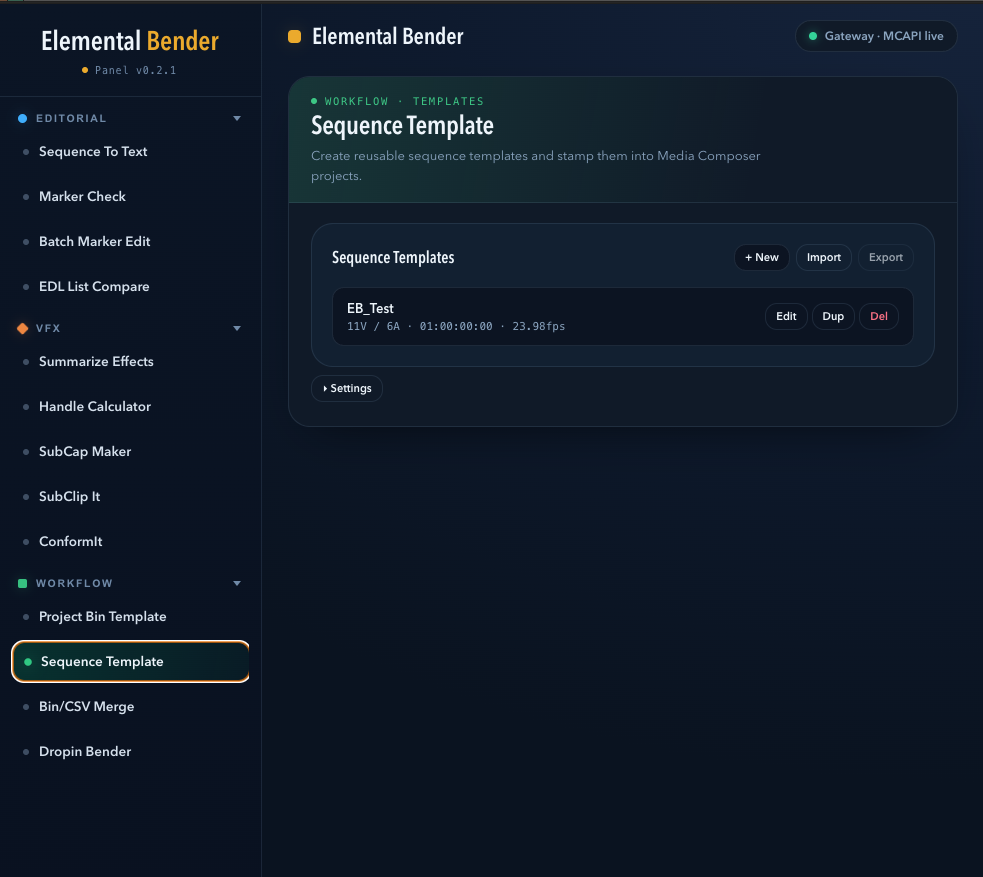Edit the EB_Test template

tap(786, 317)
